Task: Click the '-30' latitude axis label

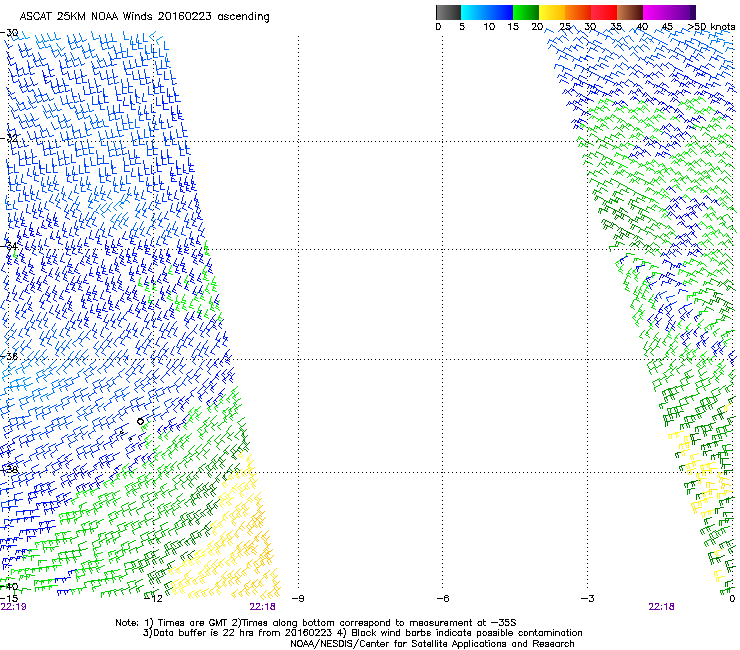Action: pyautogui.click(x=9, y=33)
